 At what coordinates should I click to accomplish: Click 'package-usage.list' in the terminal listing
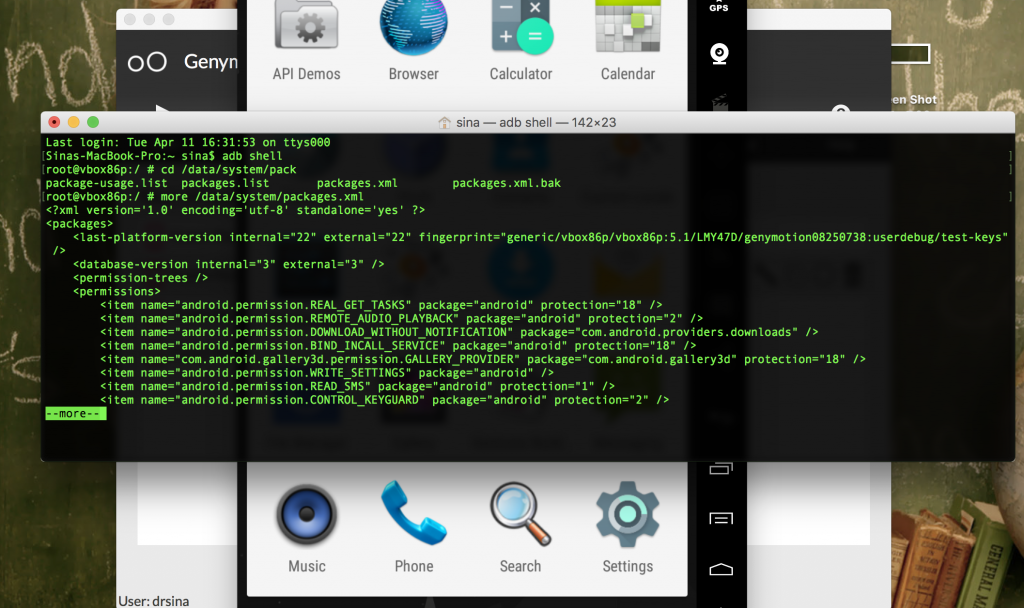coord(106,183)
